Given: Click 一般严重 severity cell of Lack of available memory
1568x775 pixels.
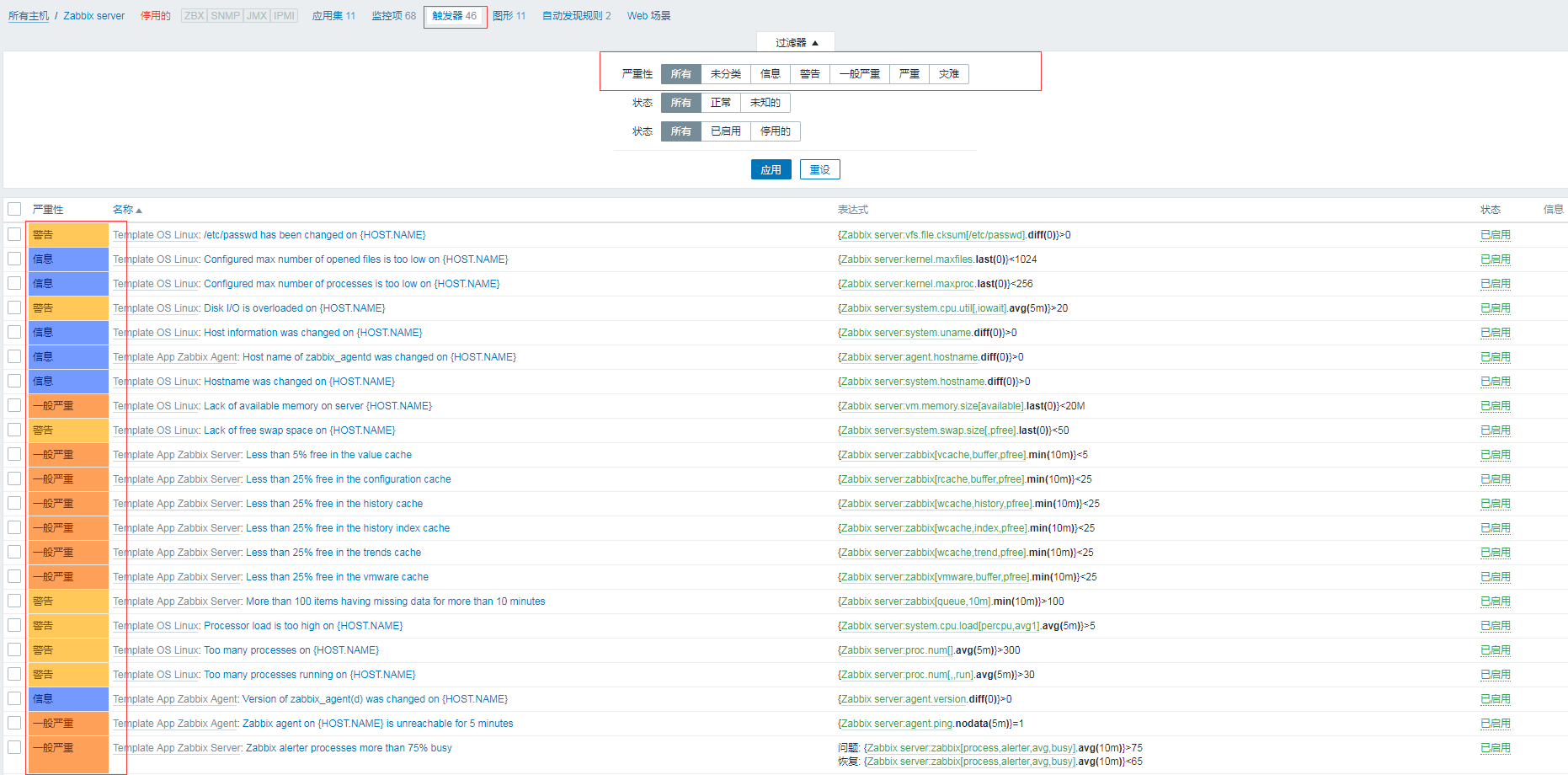Looking at the screenshot, I should pos(68,406).
